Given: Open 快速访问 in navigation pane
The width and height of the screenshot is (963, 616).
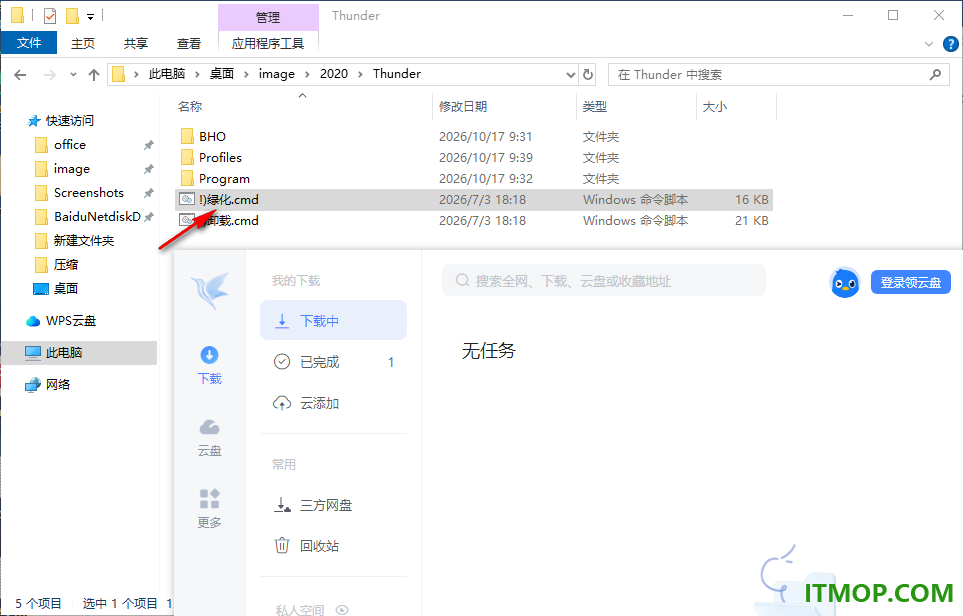Looking at the screenshot, I should 69,120.
